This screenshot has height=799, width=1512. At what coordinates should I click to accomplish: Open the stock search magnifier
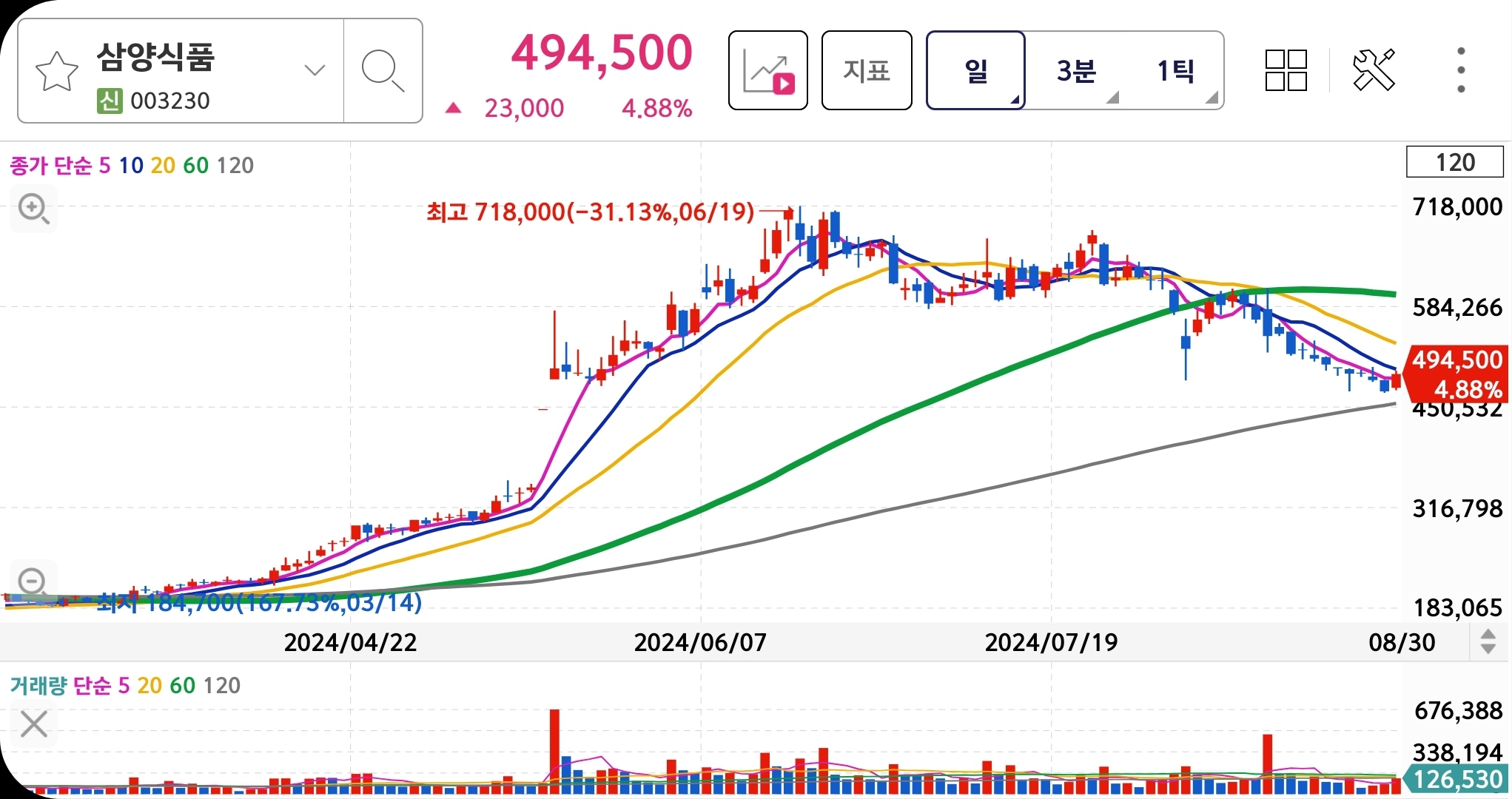point(383,71)
